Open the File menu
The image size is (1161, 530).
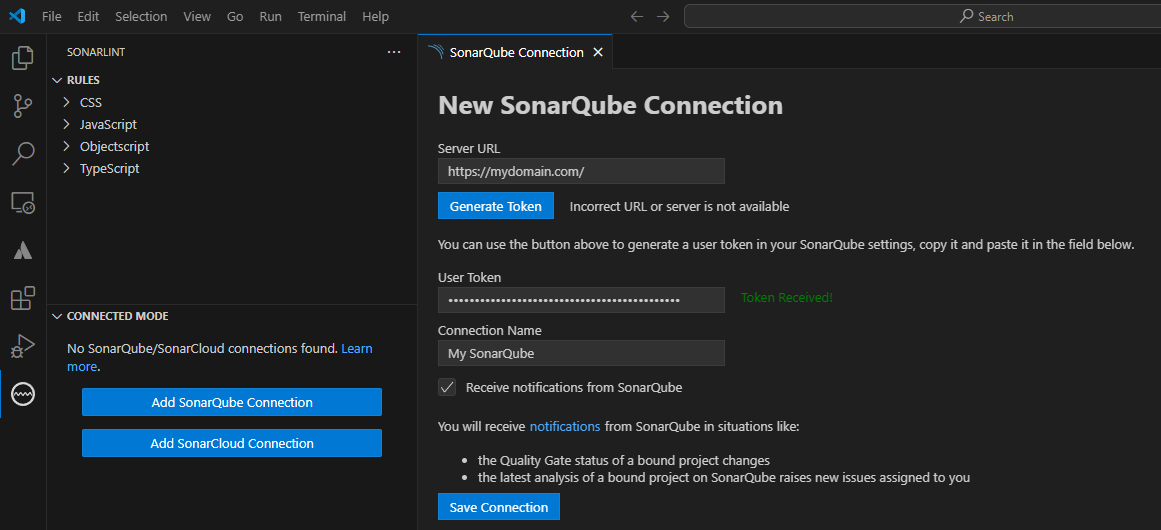52,16
